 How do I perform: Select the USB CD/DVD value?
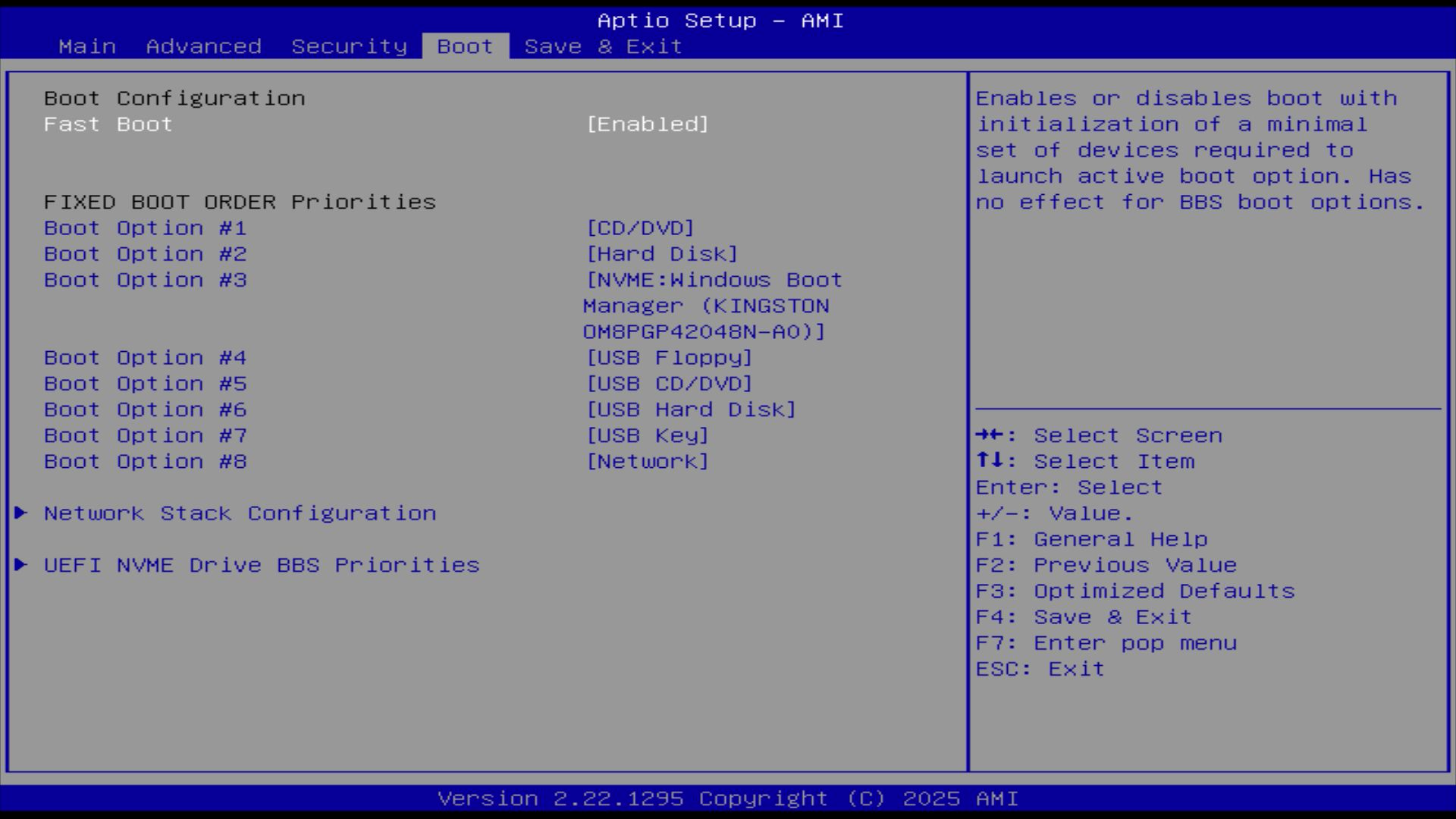coord(669,384)
